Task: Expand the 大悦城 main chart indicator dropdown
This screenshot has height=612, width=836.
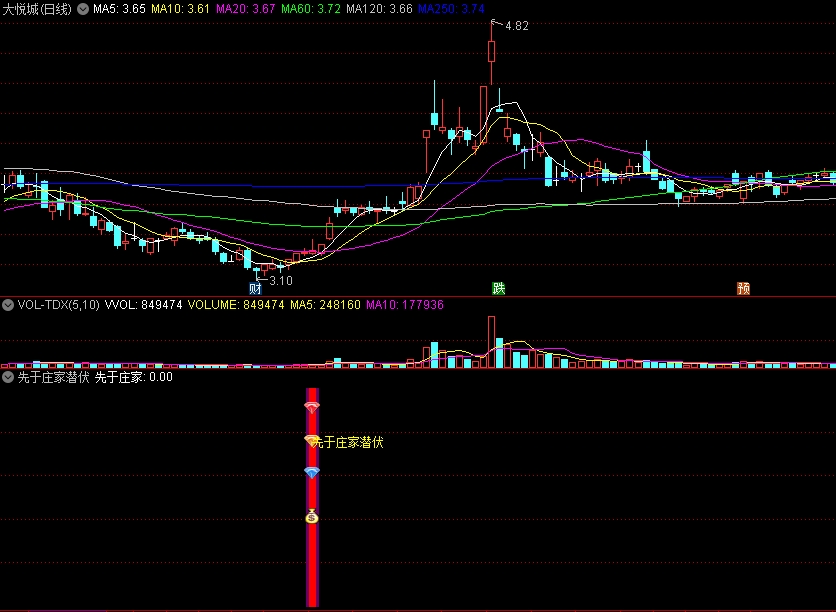Action: pos(83,9)
